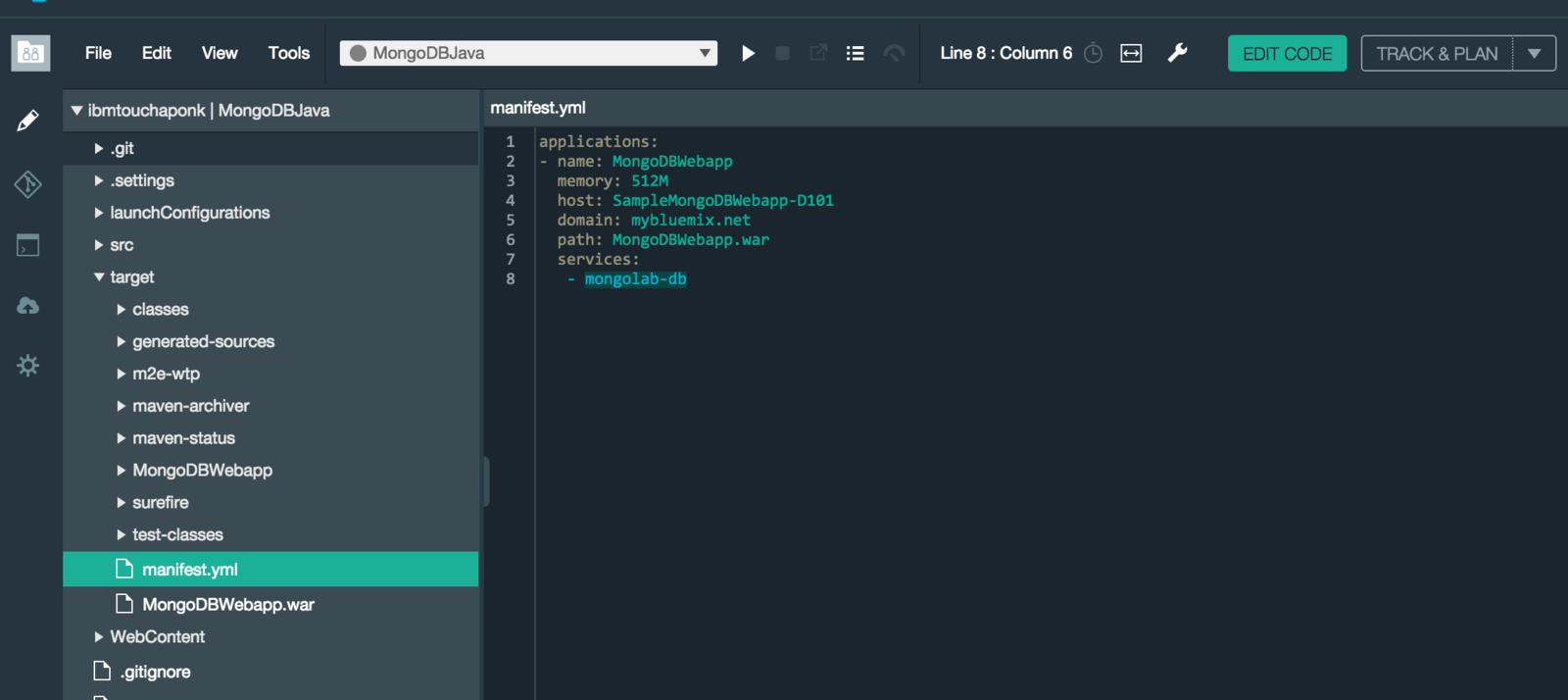Click the MongoDBWebapp.war file icon
Image resolution: width=1568 pixels, height=700 pixels.
[123, 604]
